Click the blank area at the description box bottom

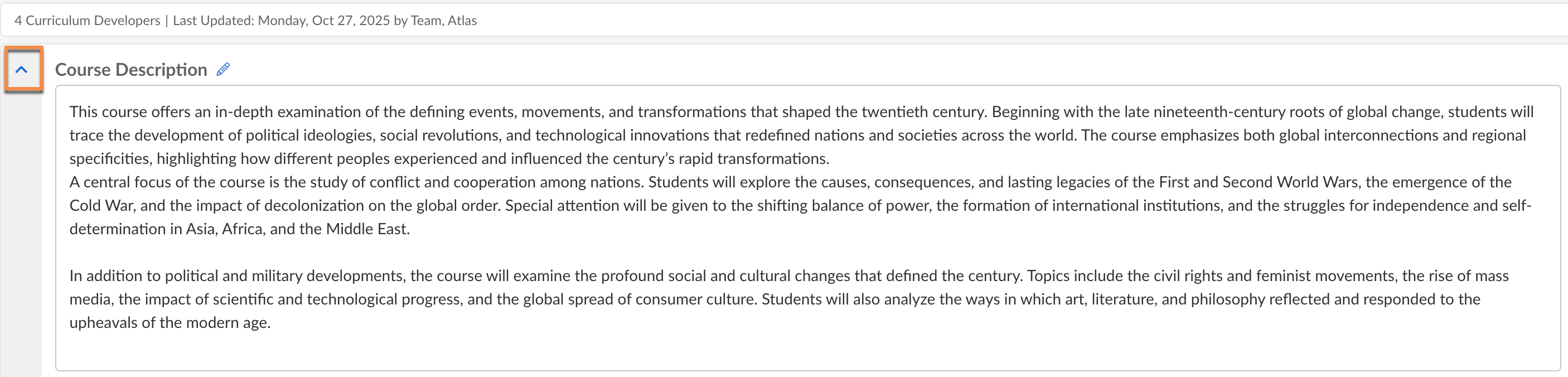tap(791, 352)
